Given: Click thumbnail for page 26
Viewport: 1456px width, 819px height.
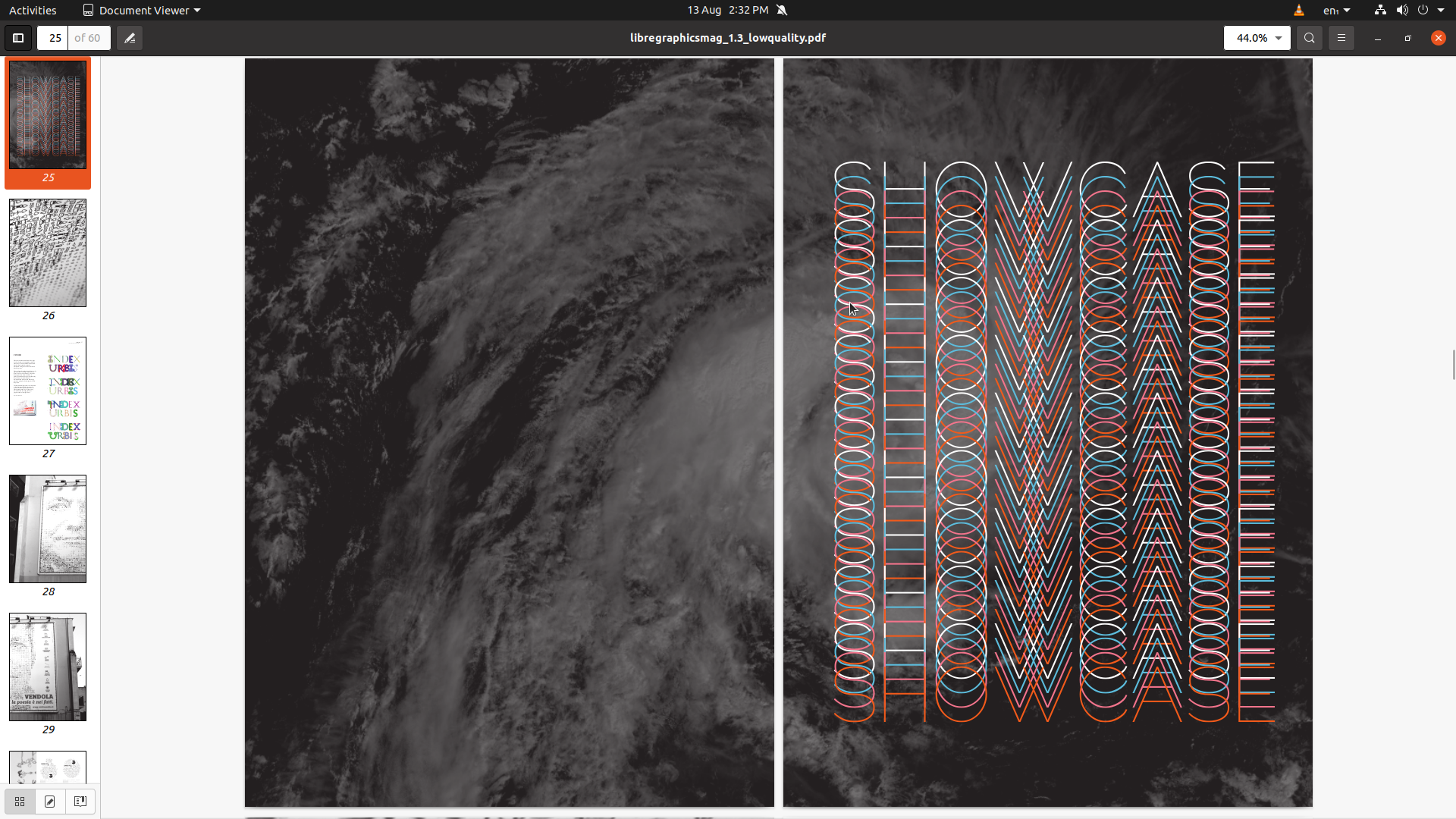Looking at the screenshot, I should 47,252.
